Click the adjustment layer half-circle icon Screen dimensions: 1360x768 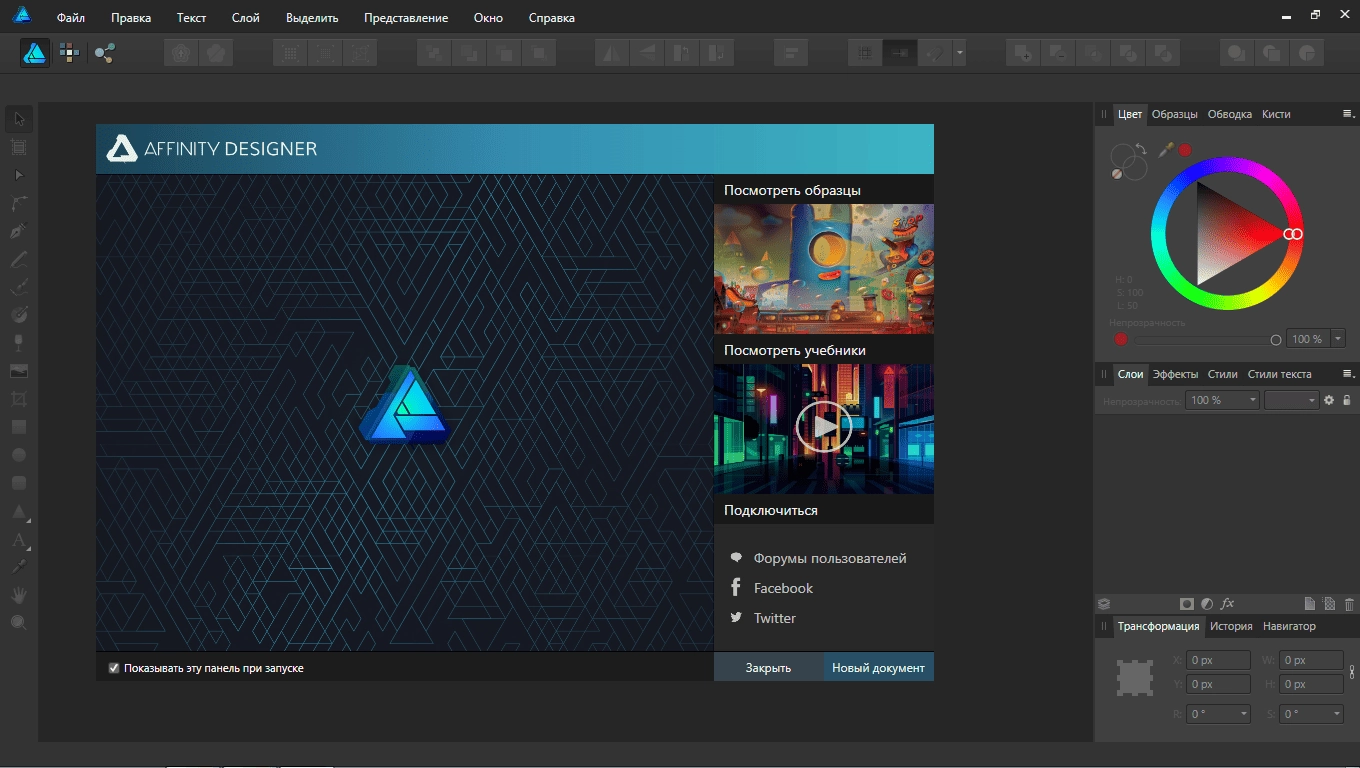(1207, 604)
